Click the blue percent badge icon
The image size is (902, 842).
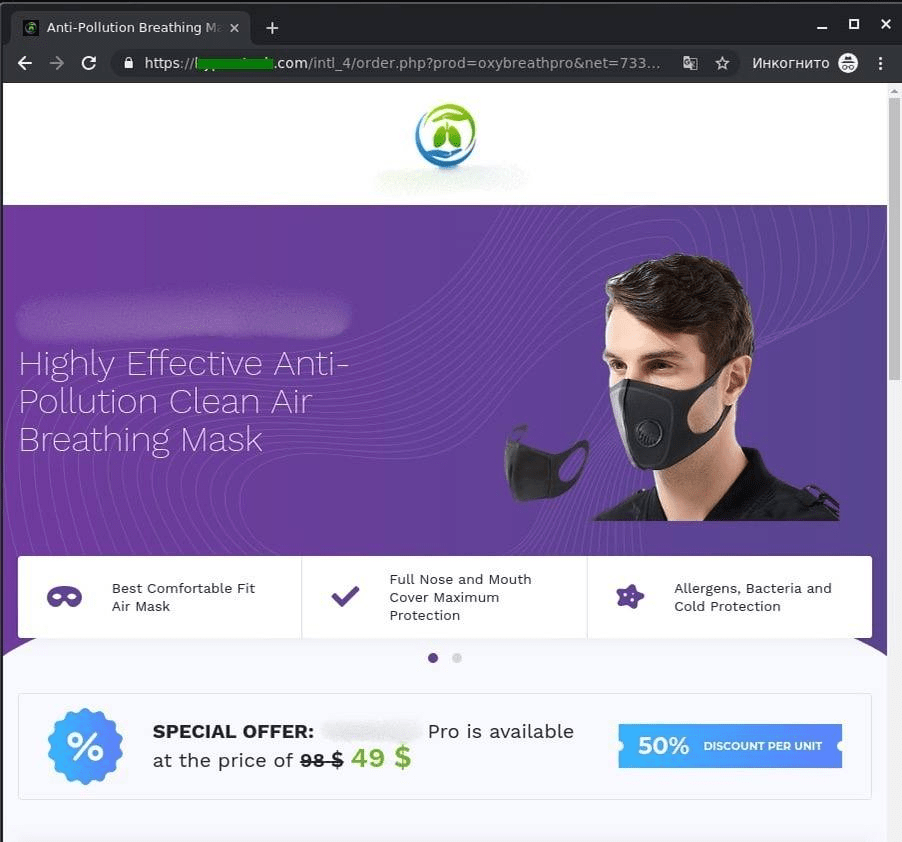85,747
